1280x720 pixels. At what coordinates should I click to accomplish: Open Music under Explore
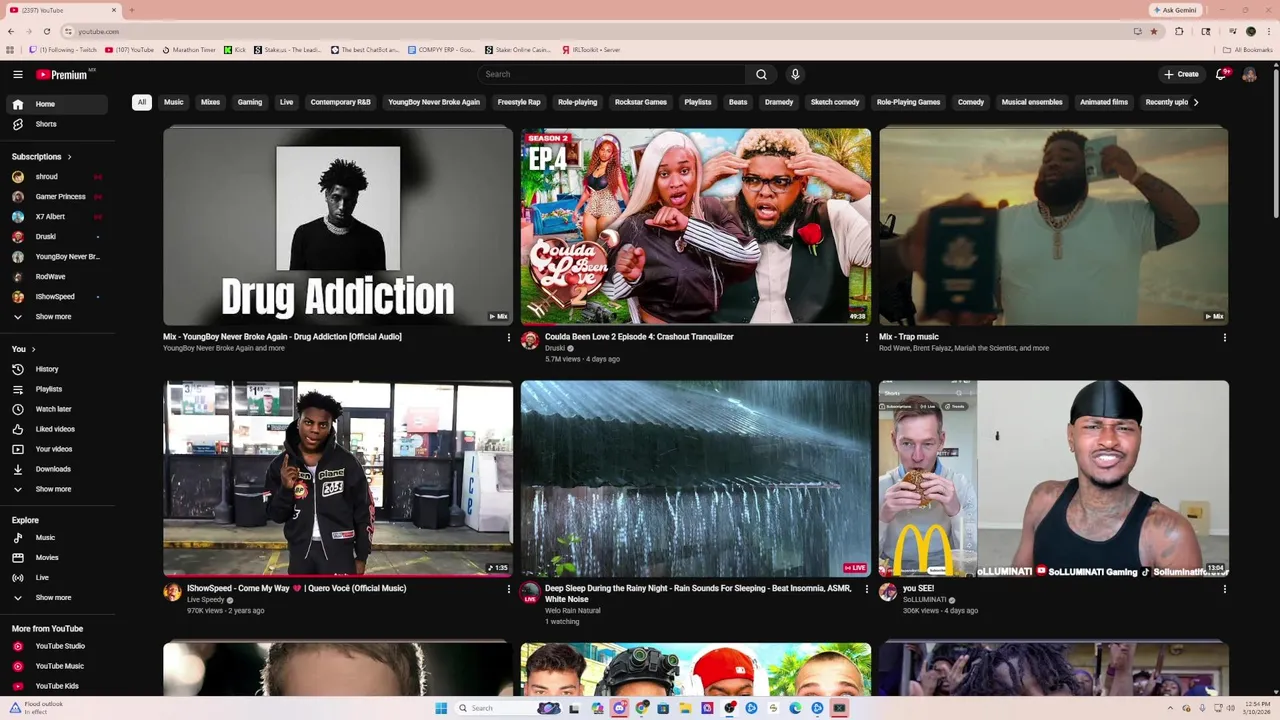click(x=56, y=538)
